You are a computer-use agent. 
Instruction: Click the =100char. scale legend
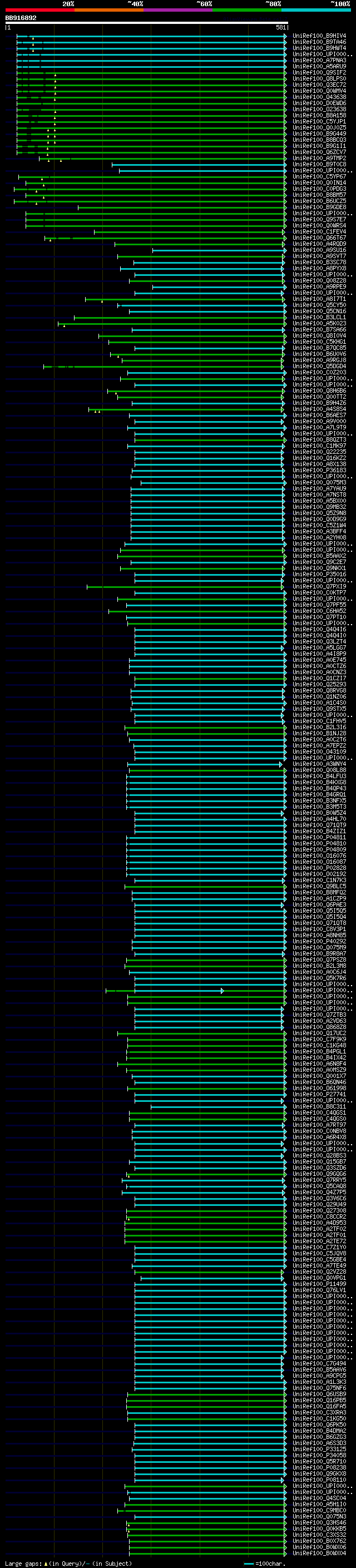click(x=264, y=1564)
